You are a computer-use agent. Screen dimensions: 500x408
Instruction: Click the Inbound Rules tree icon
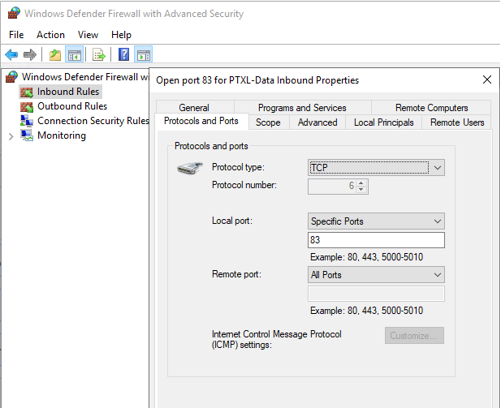[27, 92]
